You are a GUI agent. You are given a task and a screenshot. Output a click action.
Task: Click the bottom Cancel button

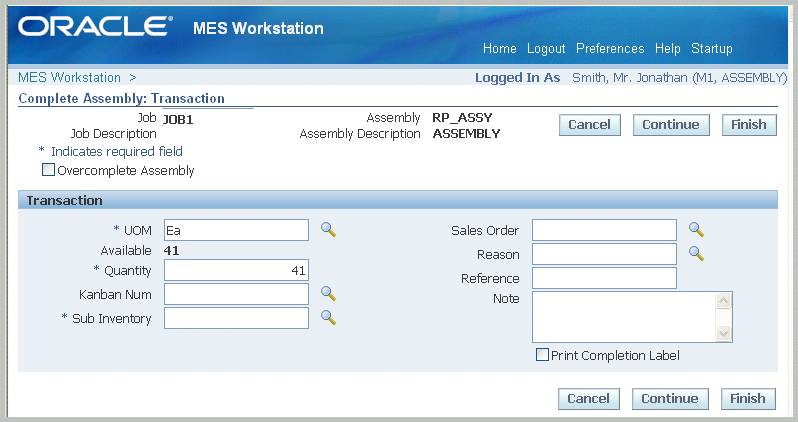pyautogui.click(x=589, y=399)
